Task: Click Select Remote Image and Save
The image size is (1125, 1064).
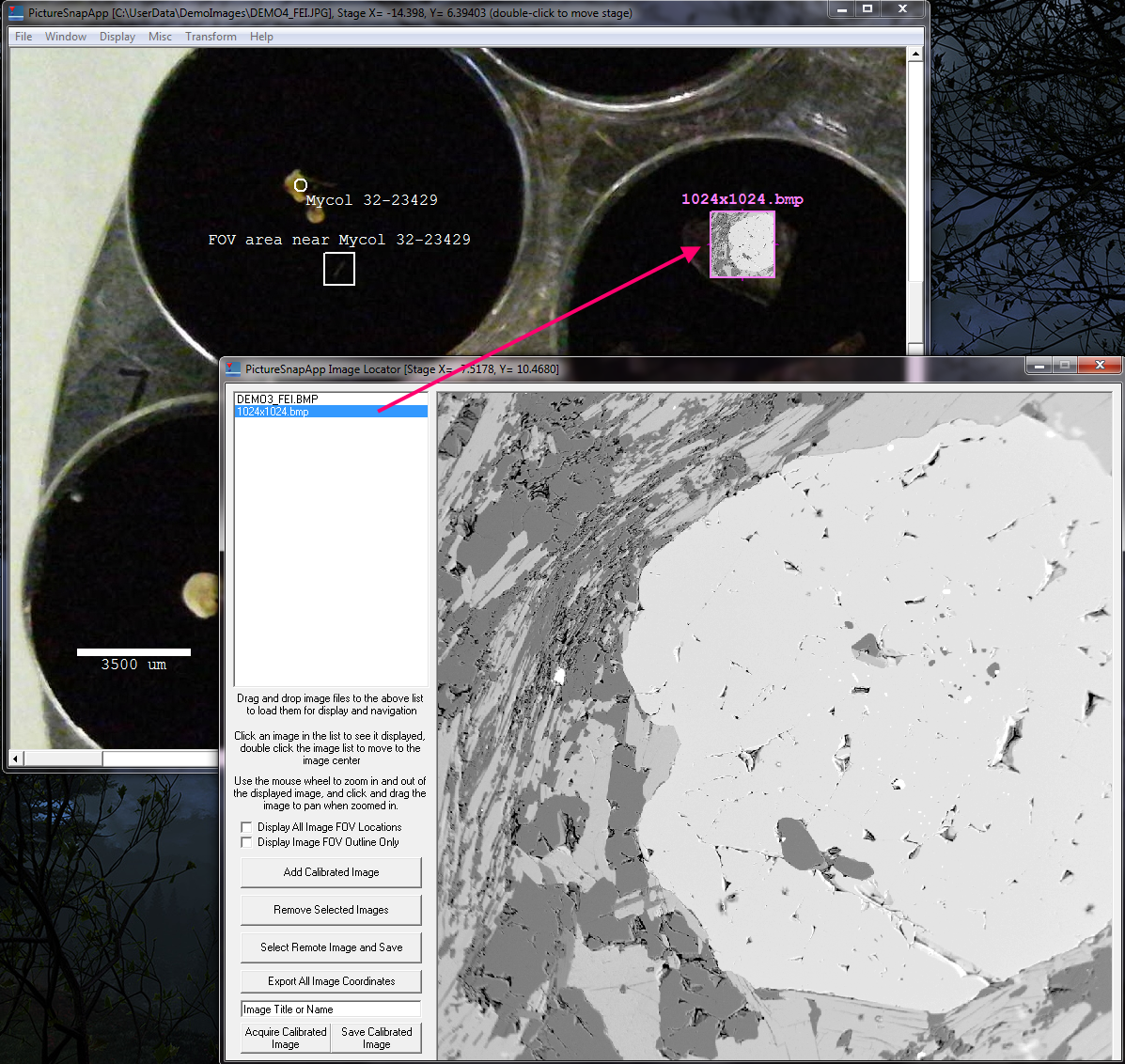Action: (331, 947)
